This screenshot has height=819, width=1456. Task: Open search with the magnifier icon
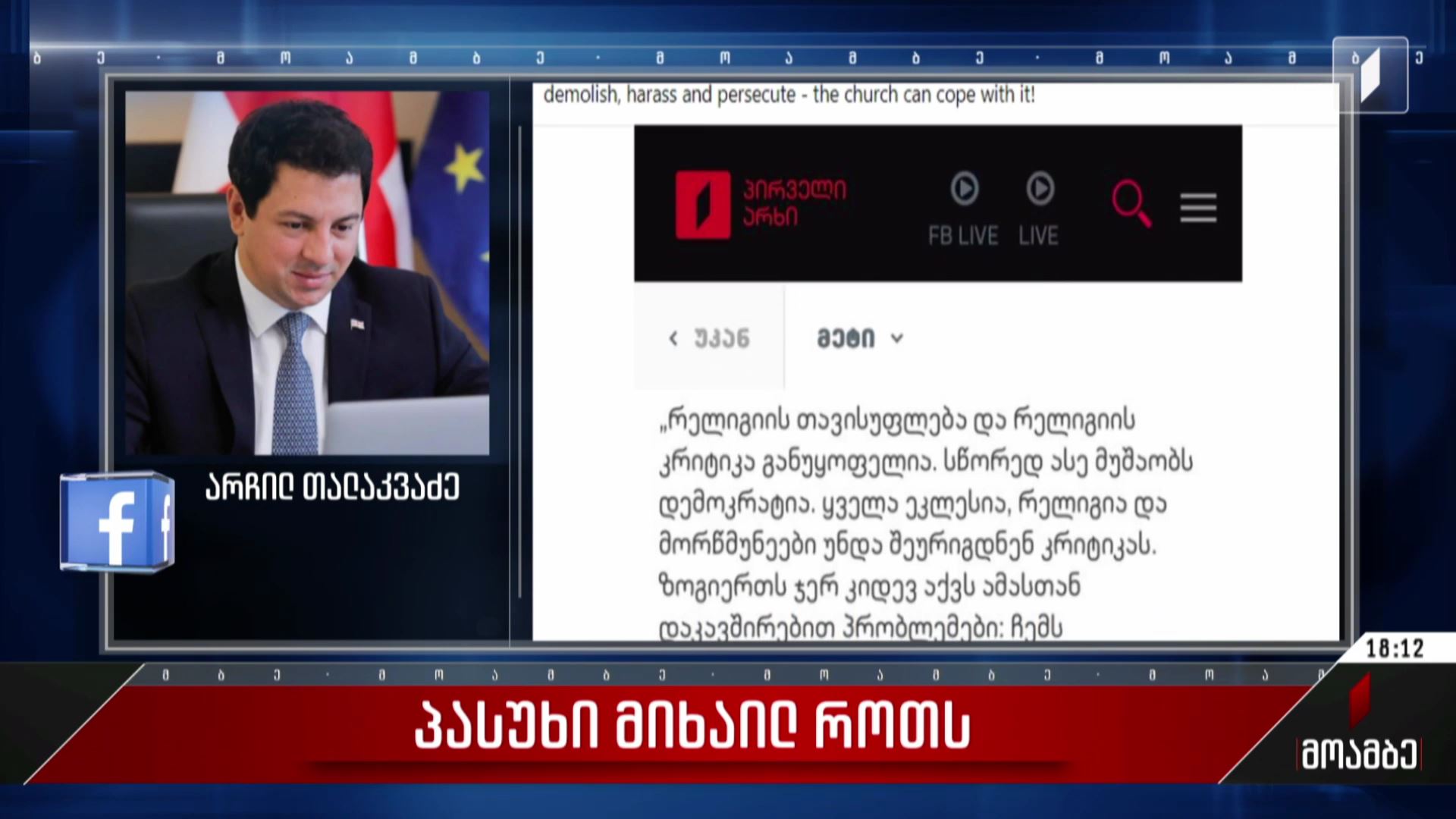click(1131, 203)
